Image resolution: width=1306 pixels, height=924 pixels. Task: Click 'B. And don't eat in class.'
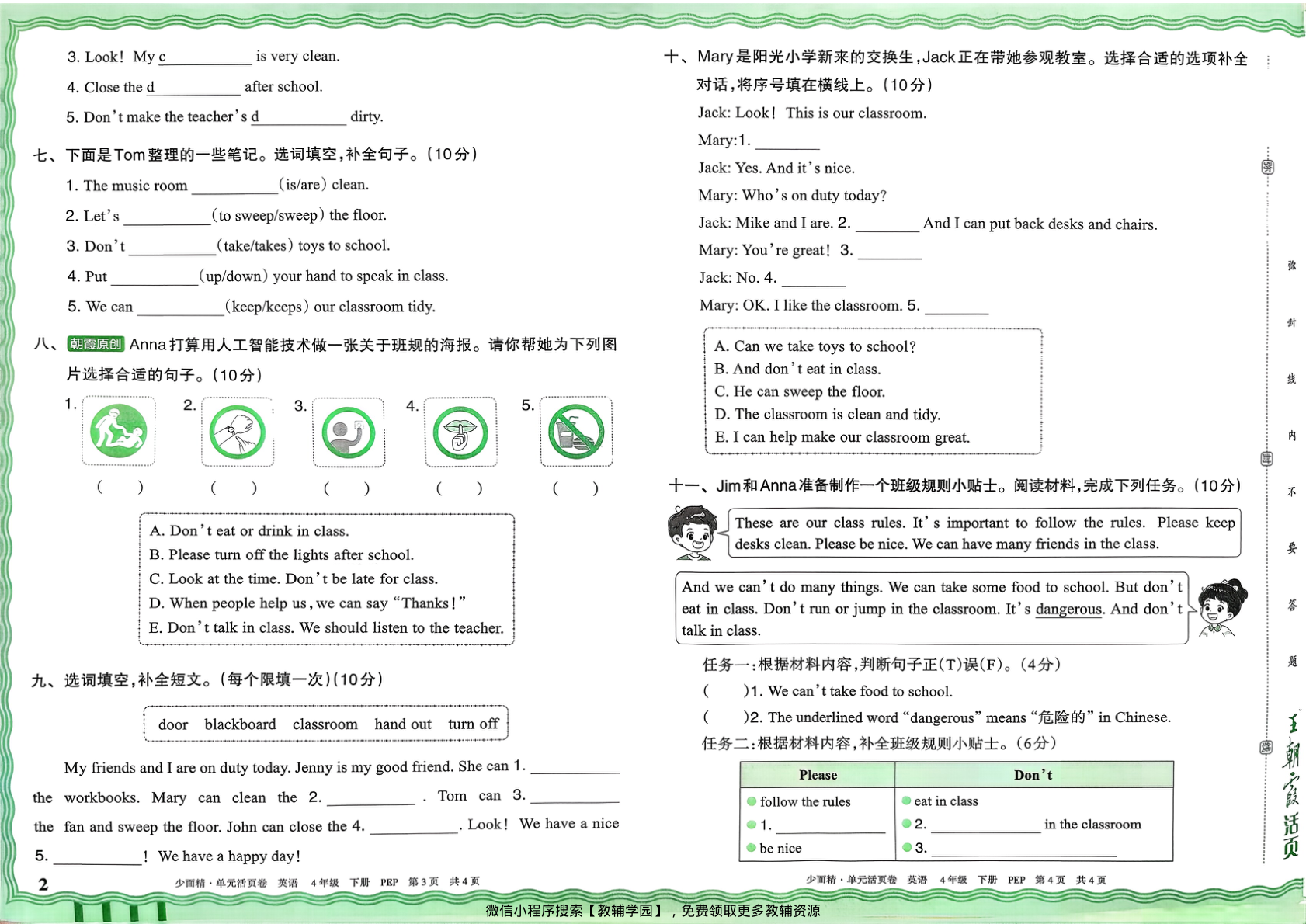point(797,369)
